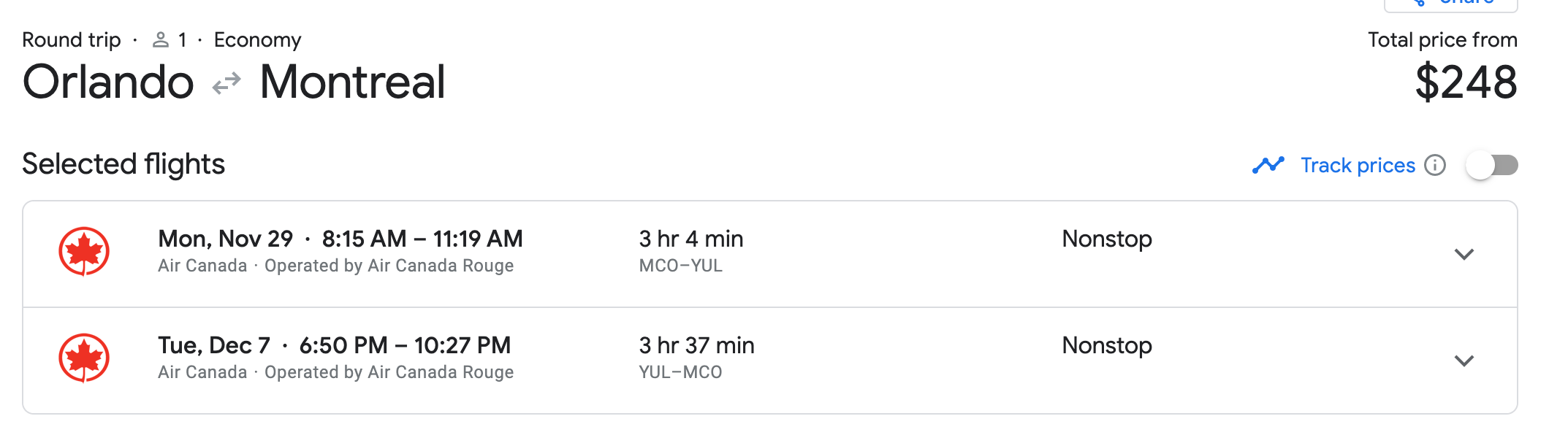The image size is (1568, 435).
Task: Click the passenger count person icon
Action: pyautogui.click(x=161, y=40)
